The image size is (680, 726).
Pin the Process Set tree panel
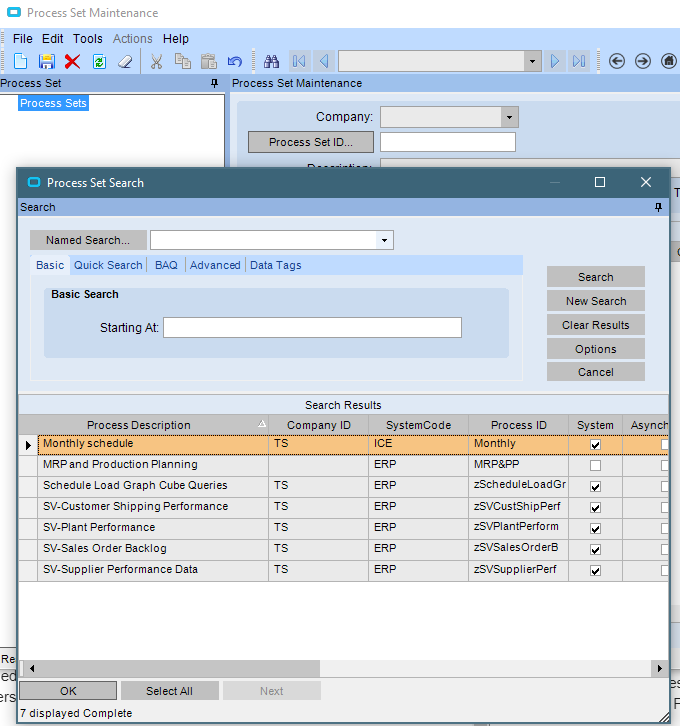(214, 83)
